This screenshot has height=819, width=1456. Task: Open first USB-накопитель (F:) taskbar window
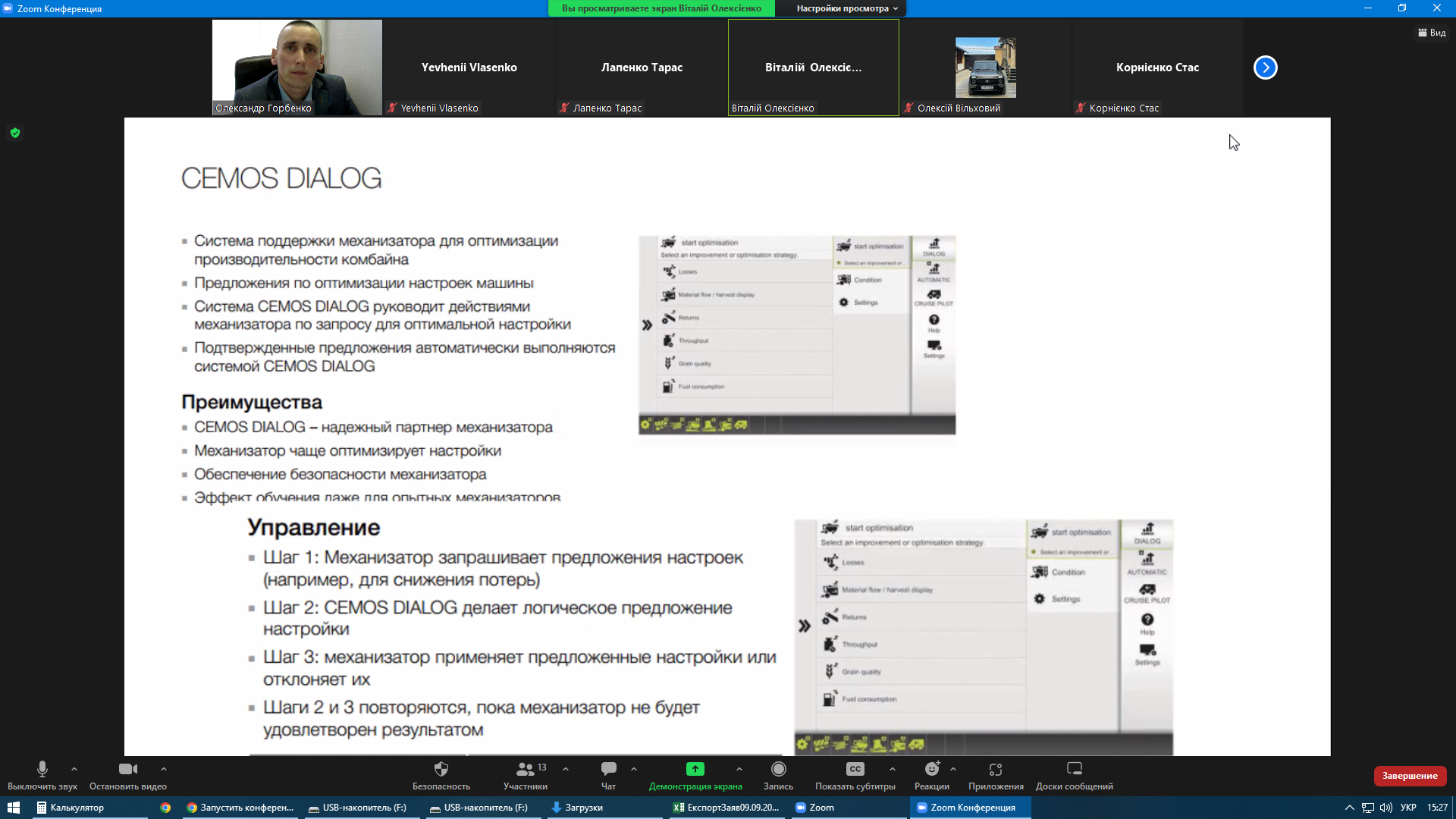(362, 808)
